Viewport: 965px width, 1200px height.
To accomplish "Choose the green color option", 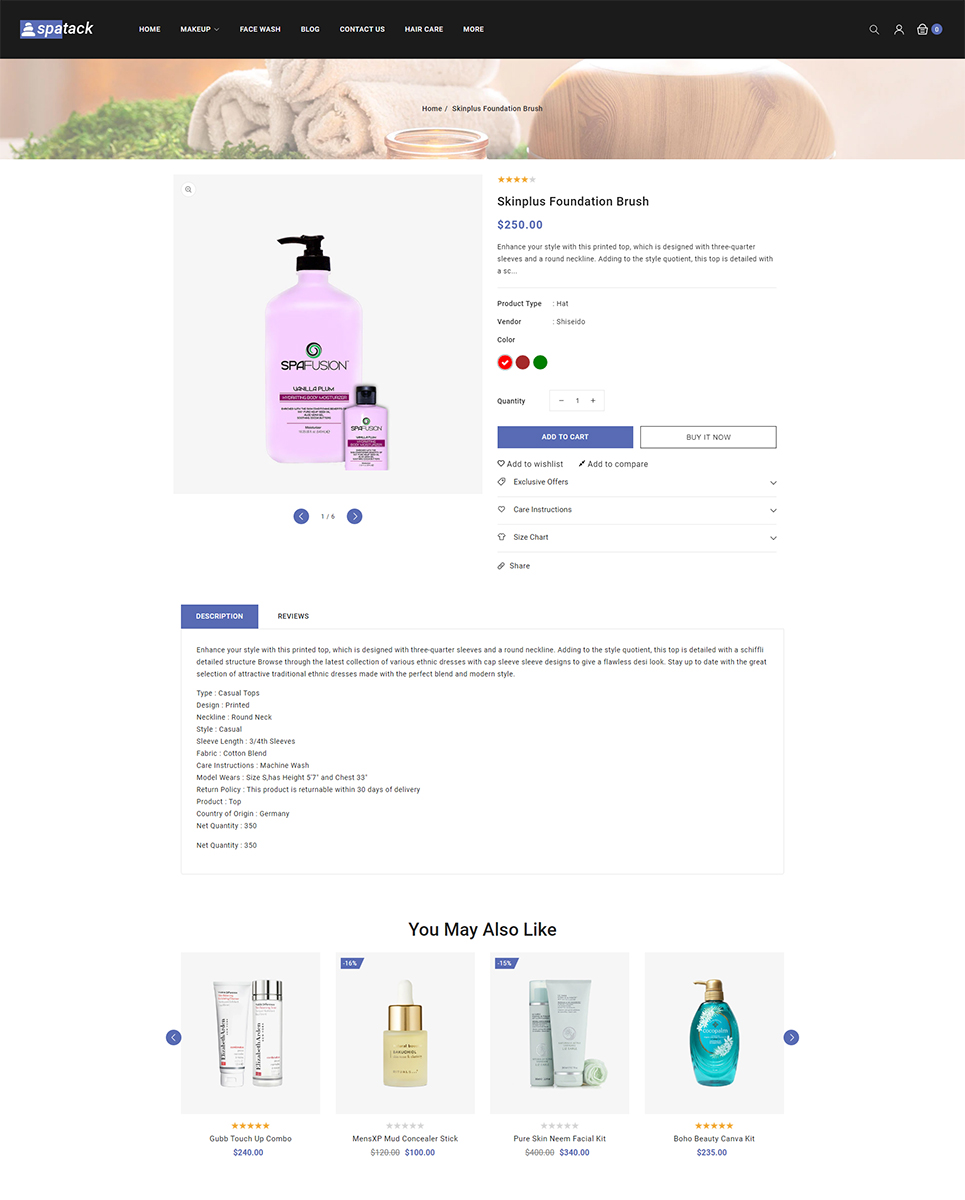I will click(x=540, y=362).
